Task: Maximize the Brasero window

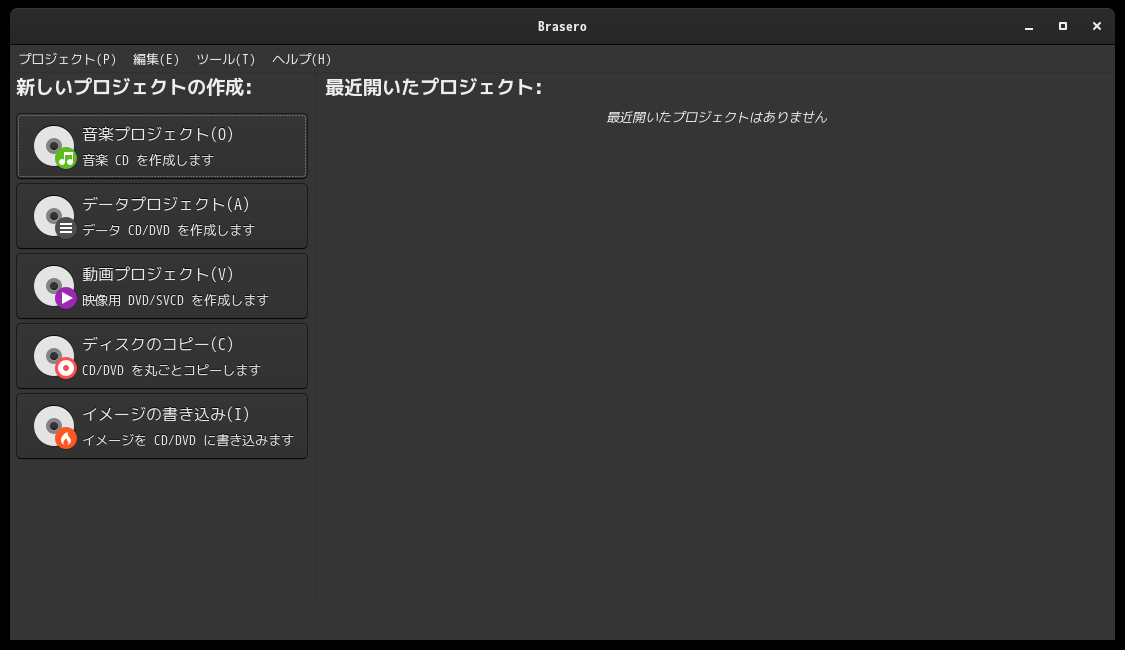Action: [x=1063, y=27]
